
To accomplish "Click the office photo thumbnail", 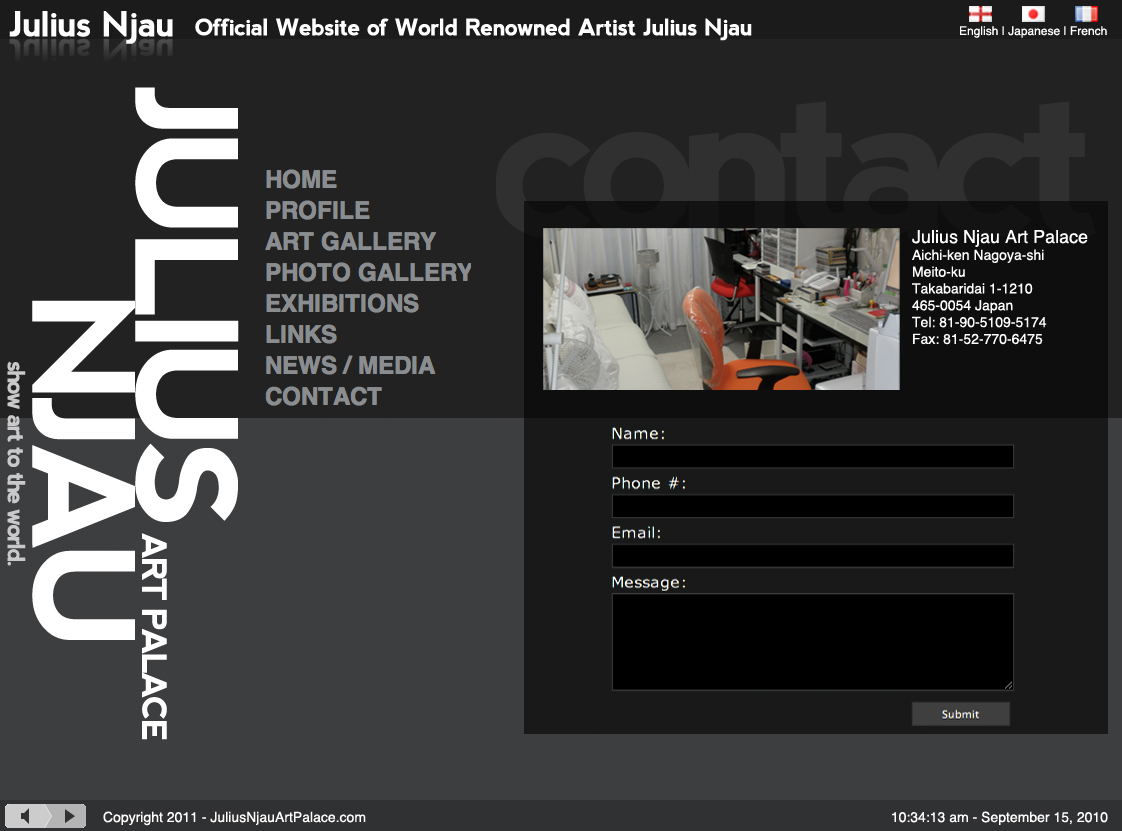I will click(721, 309).
